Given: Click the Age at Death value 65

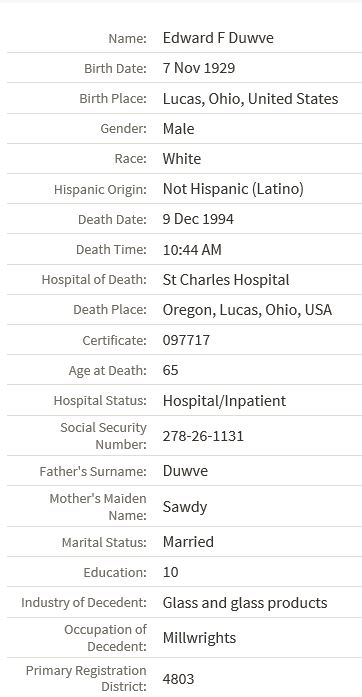Looking at the screenshot, I should pos(171,370).
